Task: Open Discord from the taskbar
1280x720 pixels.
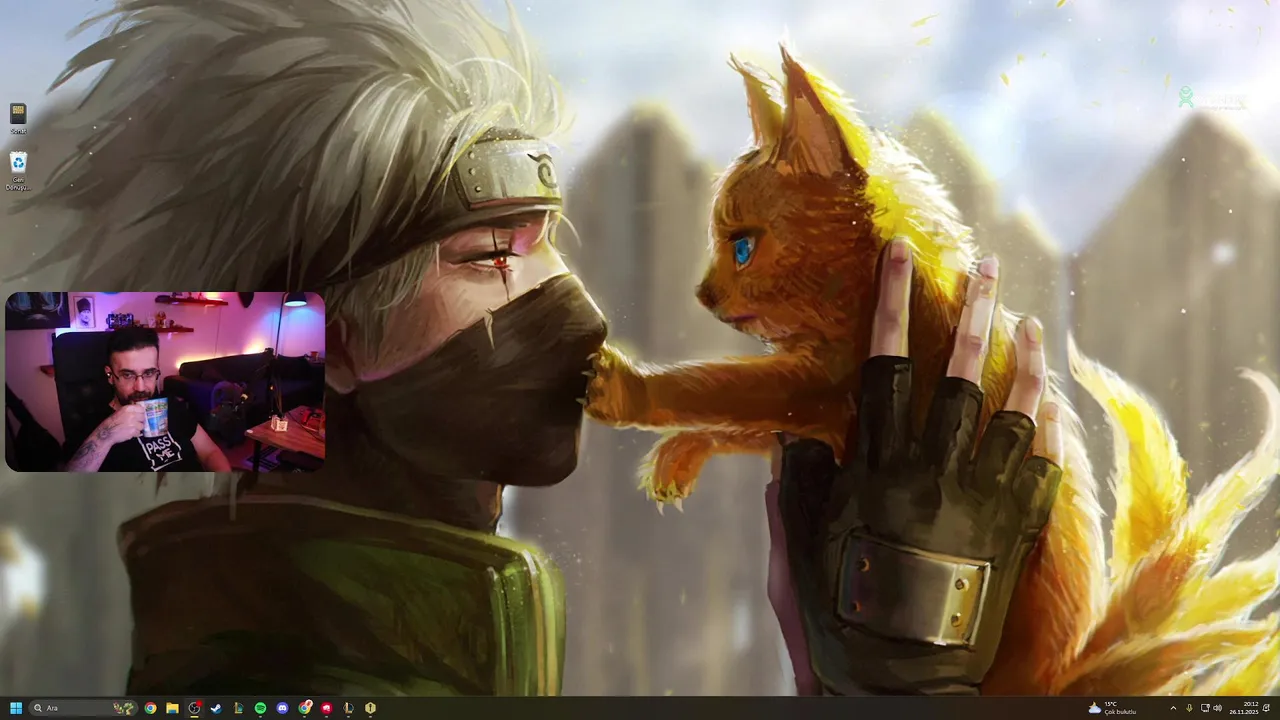Action: (x=282, y=708)
